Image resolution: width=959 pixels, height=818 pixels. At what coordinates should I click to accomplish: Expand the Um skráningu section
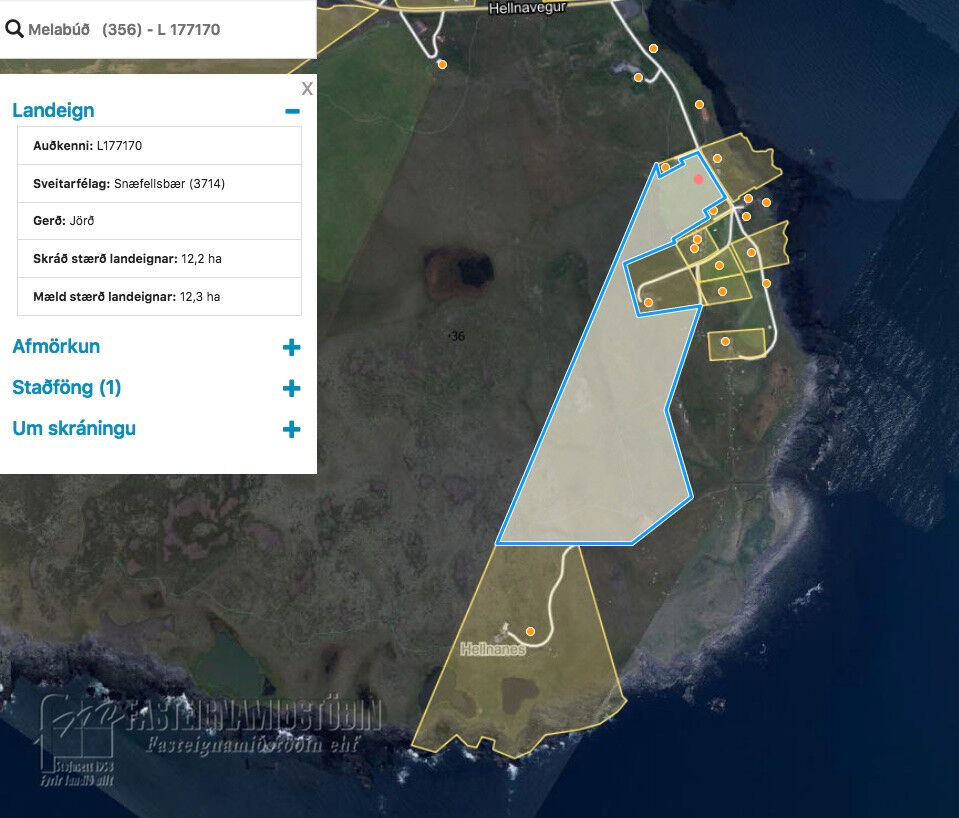point(291,429)
